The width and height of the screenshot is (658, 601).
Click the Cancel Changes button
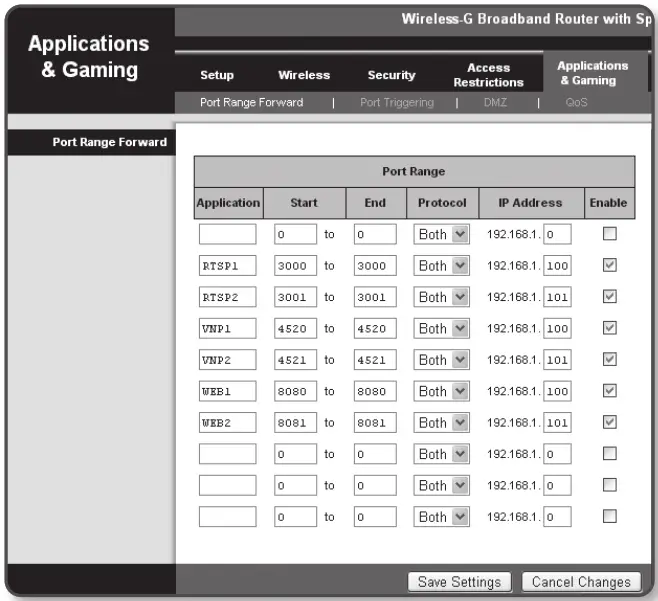pos(581,582)
